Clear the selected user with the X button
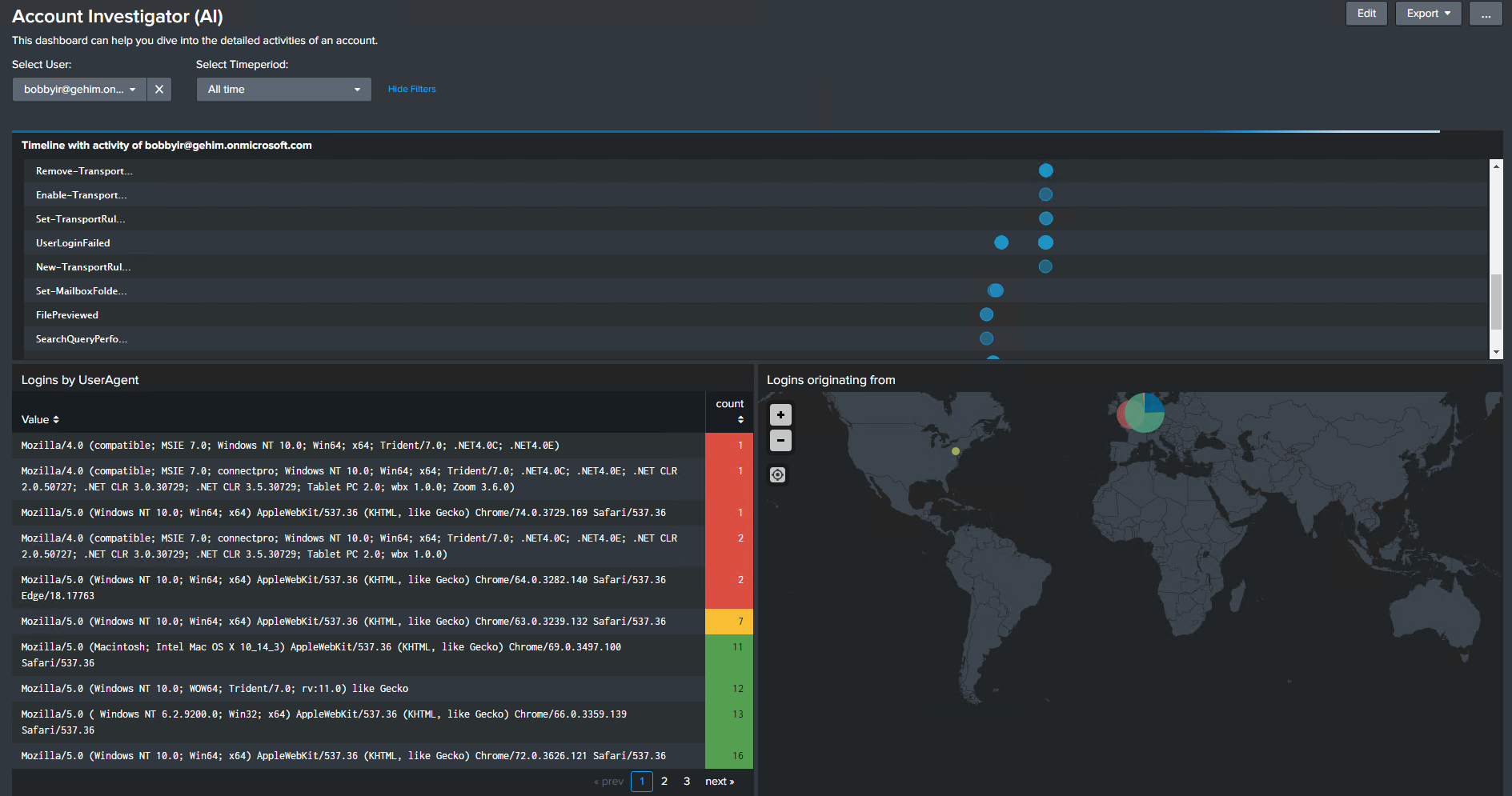The width and height of the screenshot is (1512, 796). 159,90
